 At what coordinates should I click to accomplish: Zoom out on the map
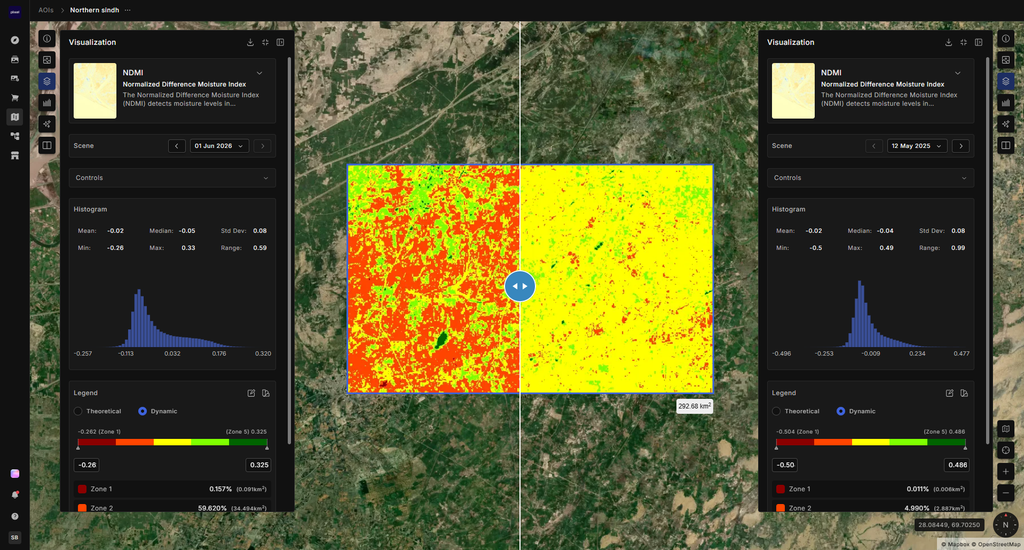coord(1006,493)
